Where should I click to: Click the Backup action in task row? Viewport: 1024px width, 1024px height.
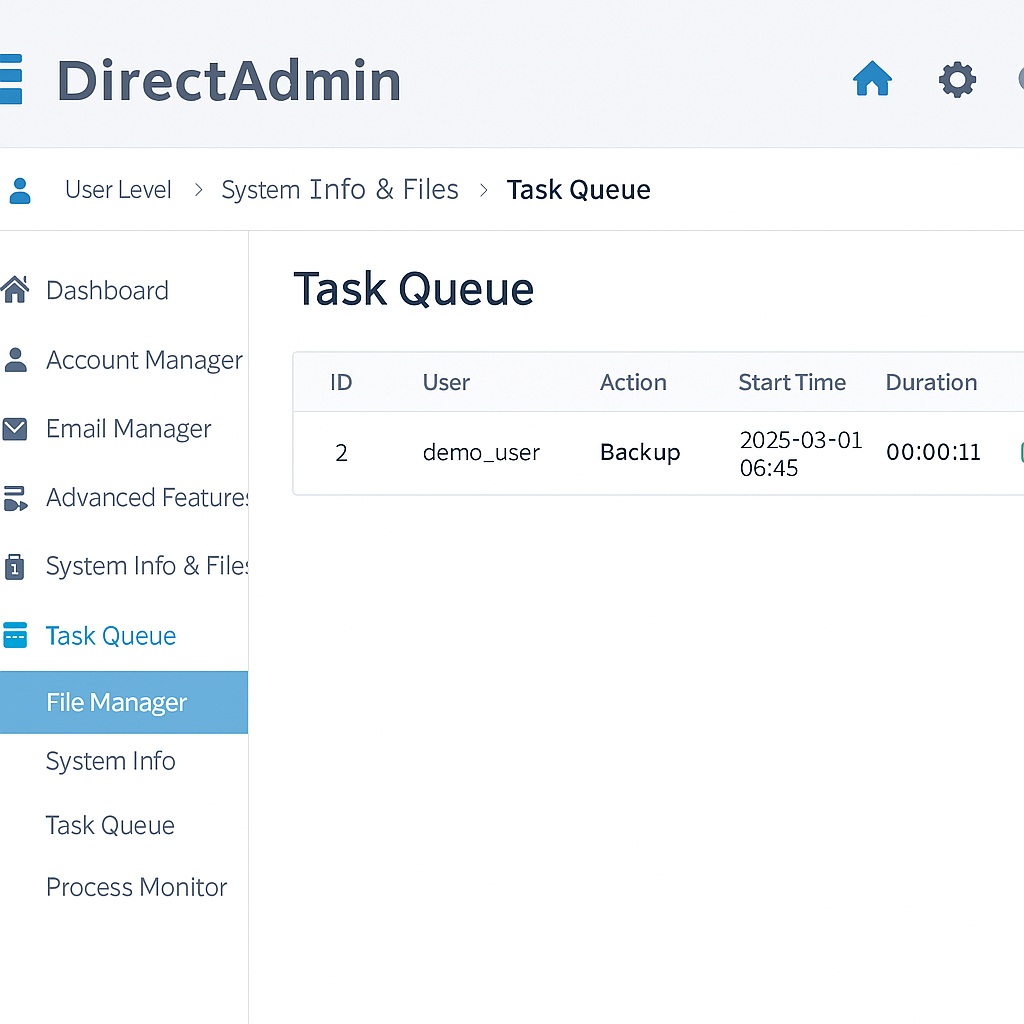pyautogui.click(x=640, y=452)
